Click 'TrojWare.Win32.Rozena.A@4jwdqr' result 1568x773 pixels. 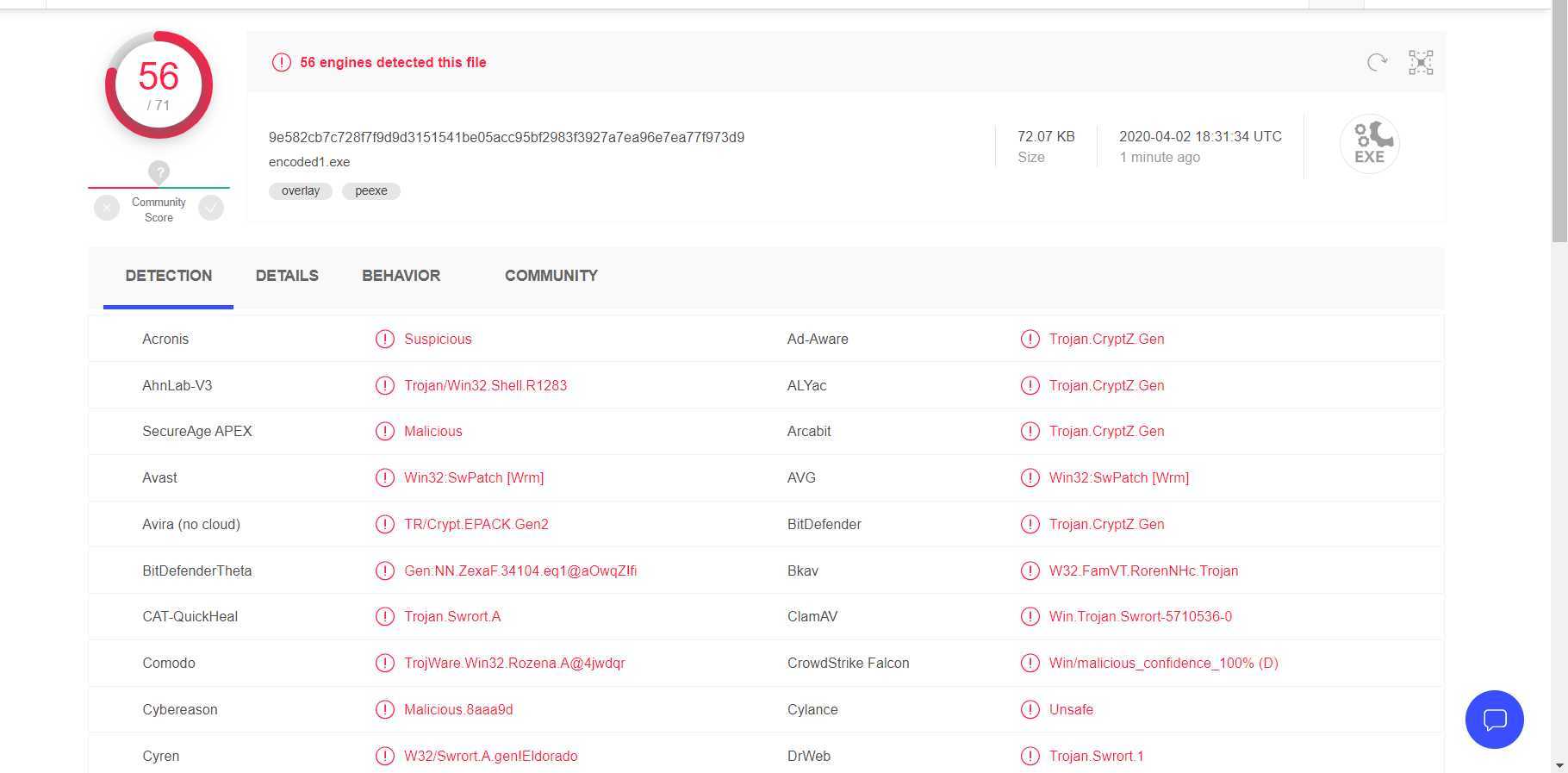click(x=514, y=663)
